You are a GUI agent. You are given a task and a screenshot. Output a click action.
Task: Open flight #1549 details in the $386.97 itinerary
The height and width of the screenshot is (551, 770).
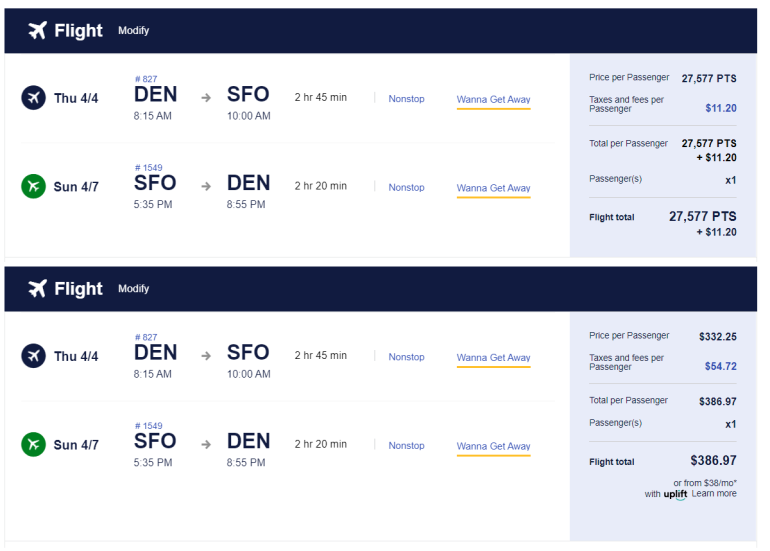148,426
